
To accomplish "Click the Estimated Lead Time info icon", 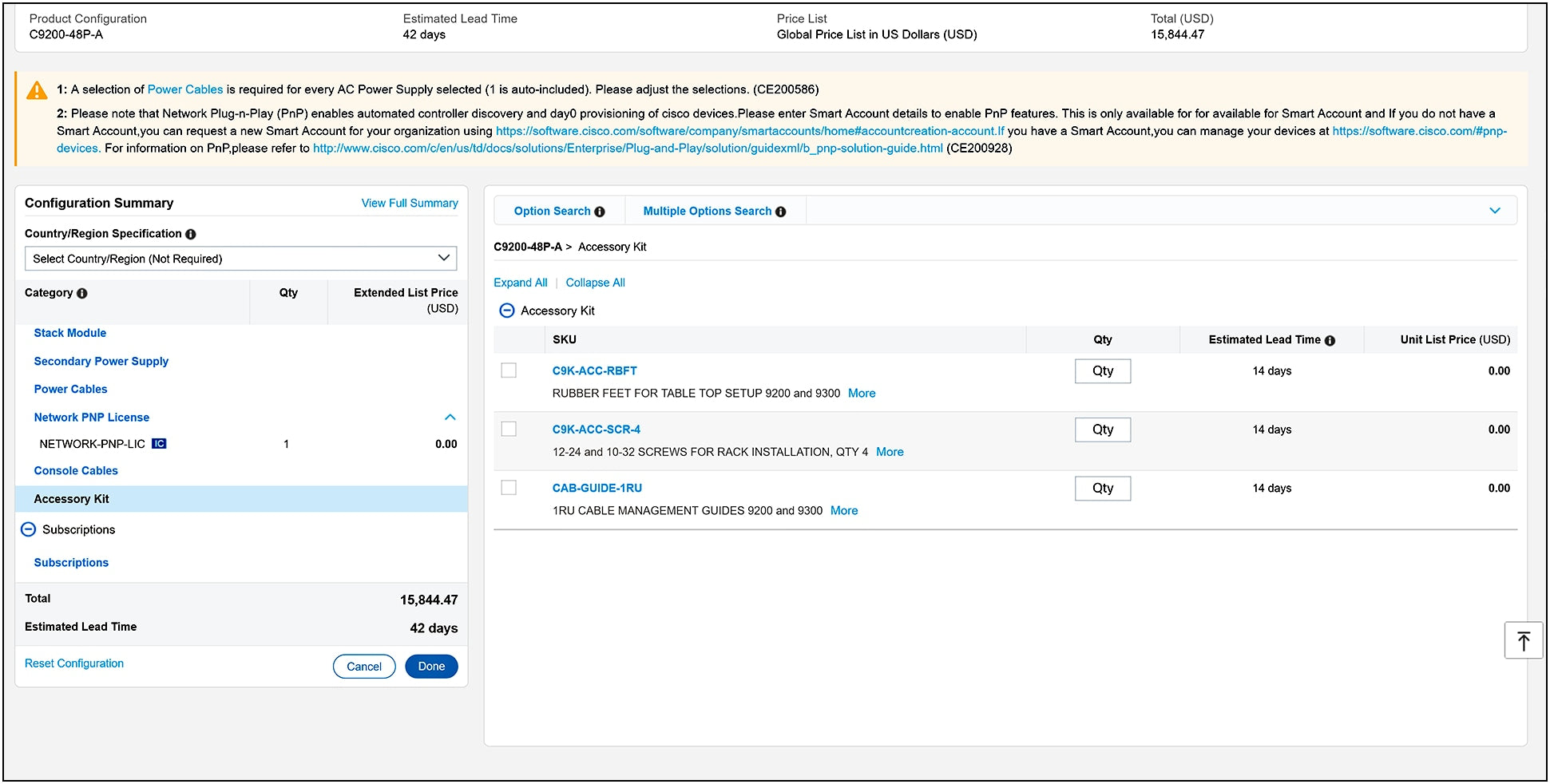I will click(x=1330, y=340).
